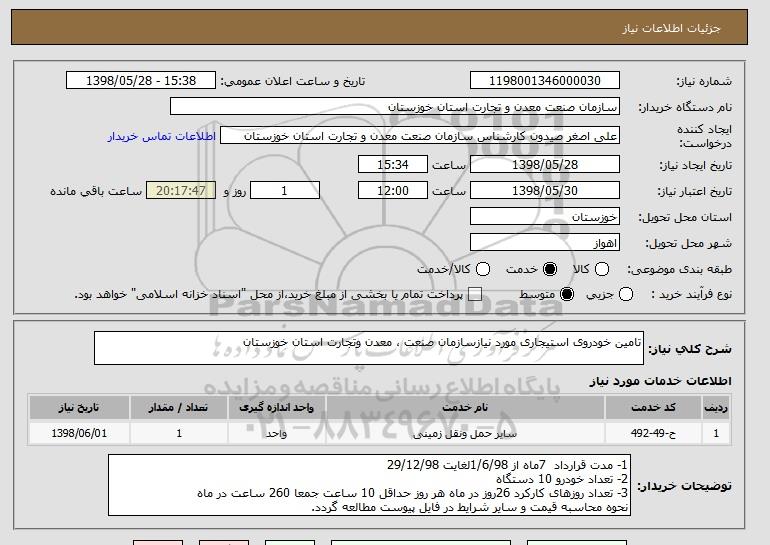Click the تعداد / مقدار column header
The image size is (770, 545).
[x=179, y=408]
